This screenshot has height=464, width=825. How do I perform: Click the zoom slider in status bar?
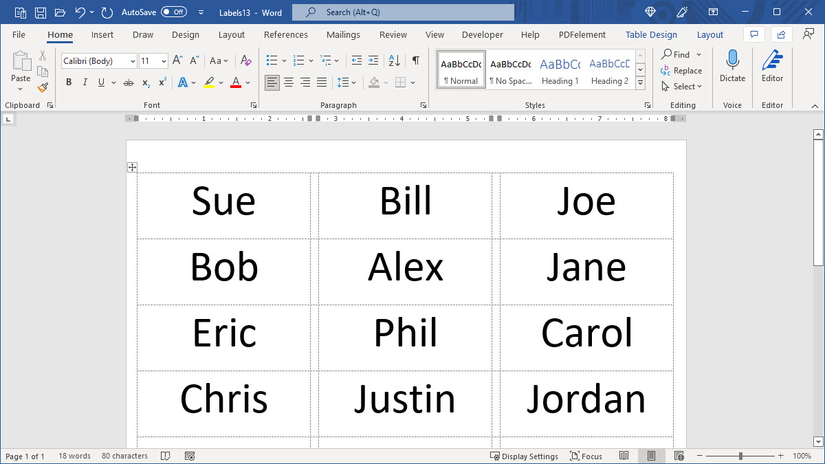point(733,456)
